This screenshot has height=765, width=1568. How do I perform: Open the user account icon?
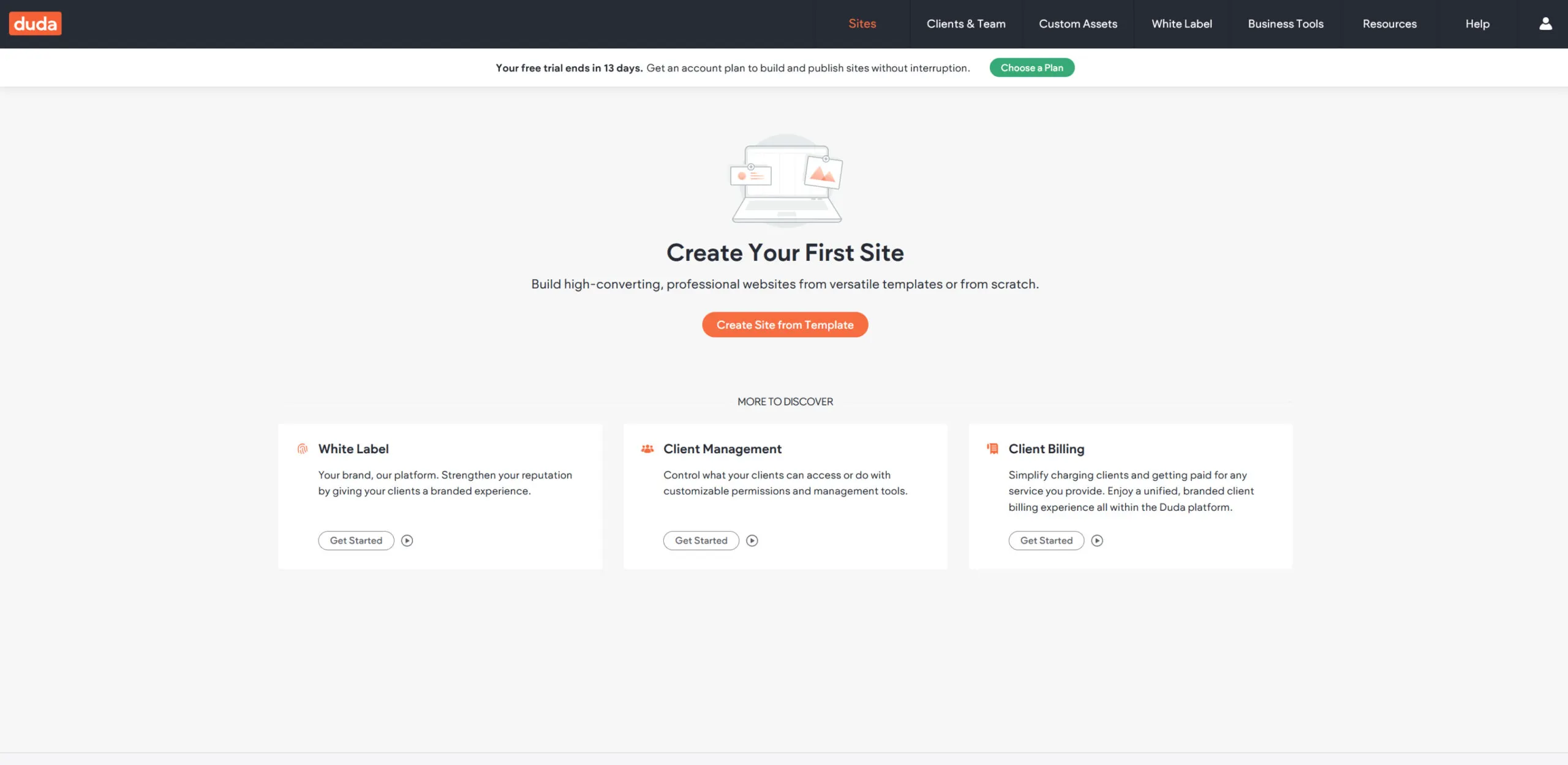click(x=1545, y=23)
